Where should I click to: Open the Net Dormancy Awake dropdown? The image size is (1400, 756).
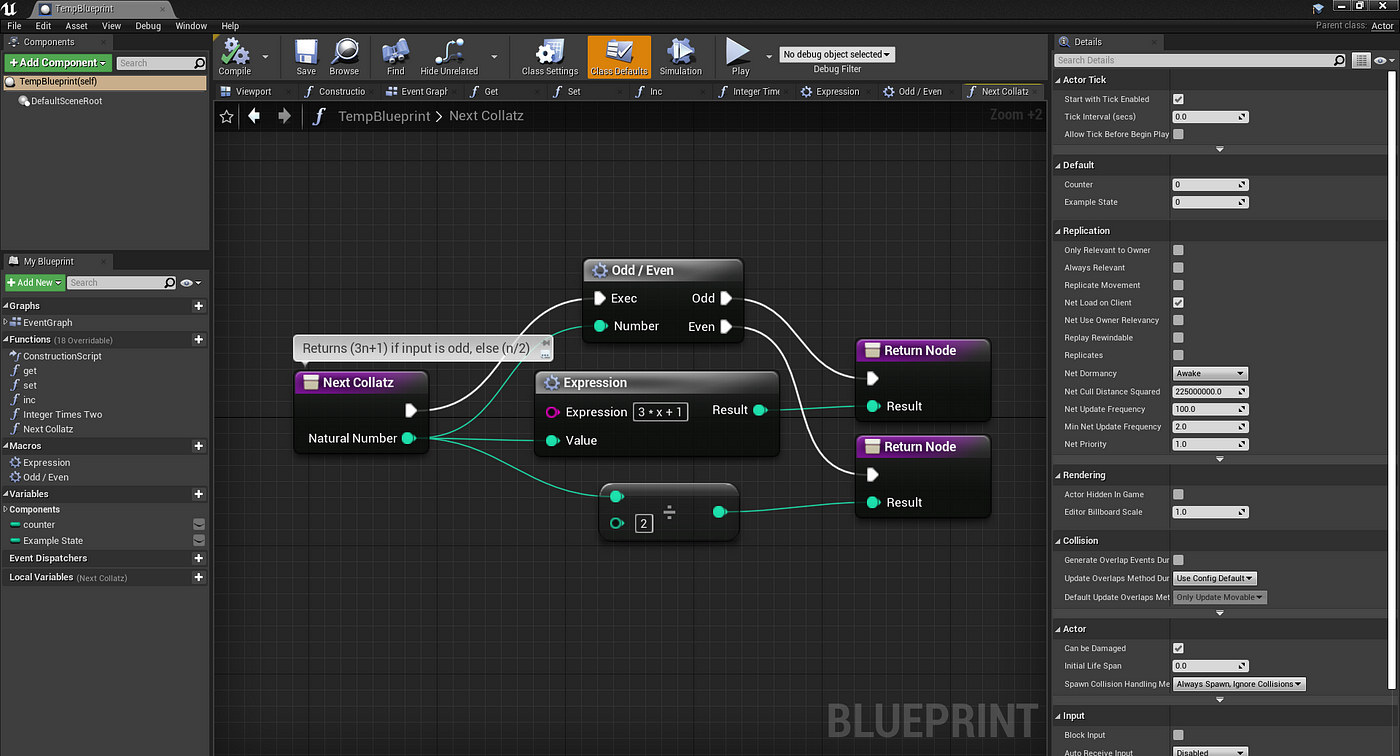click(x=1210, y=373)
